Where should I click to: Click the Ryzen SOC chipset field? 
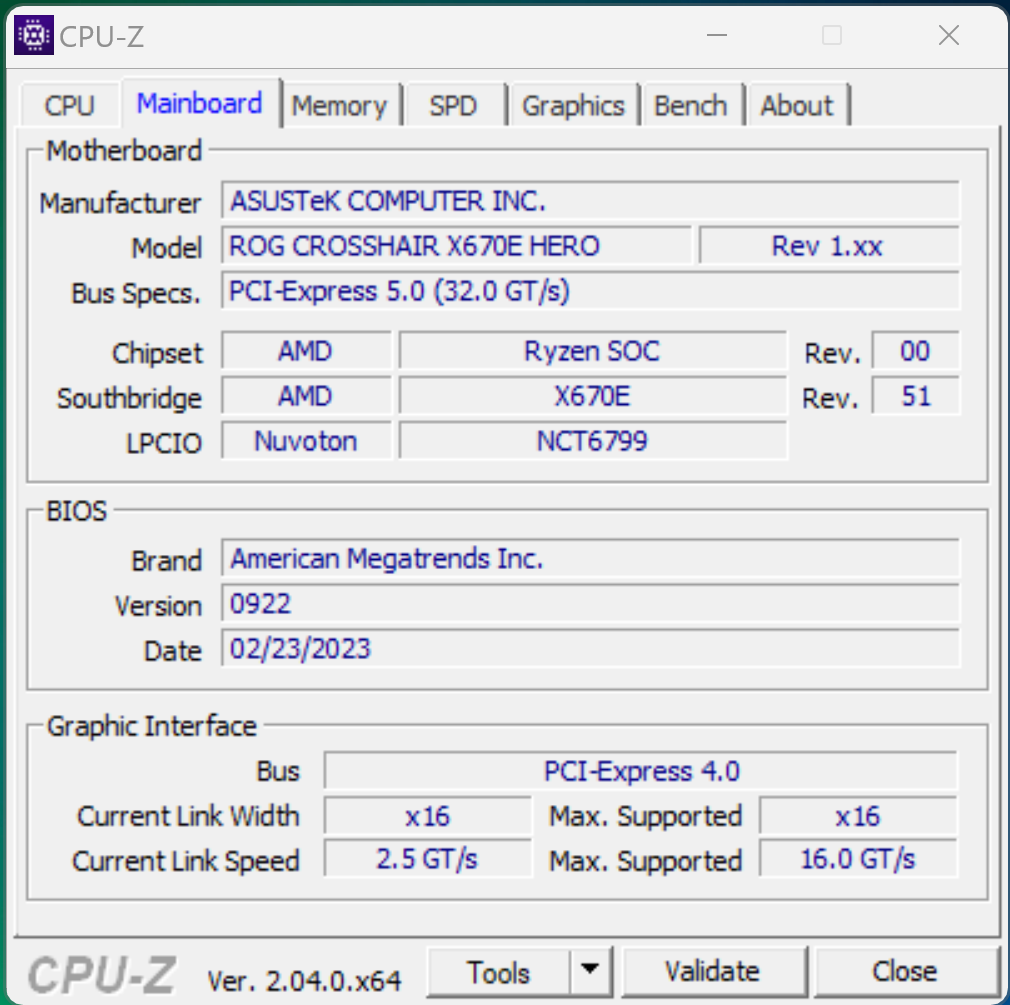(x=593, y=351)
